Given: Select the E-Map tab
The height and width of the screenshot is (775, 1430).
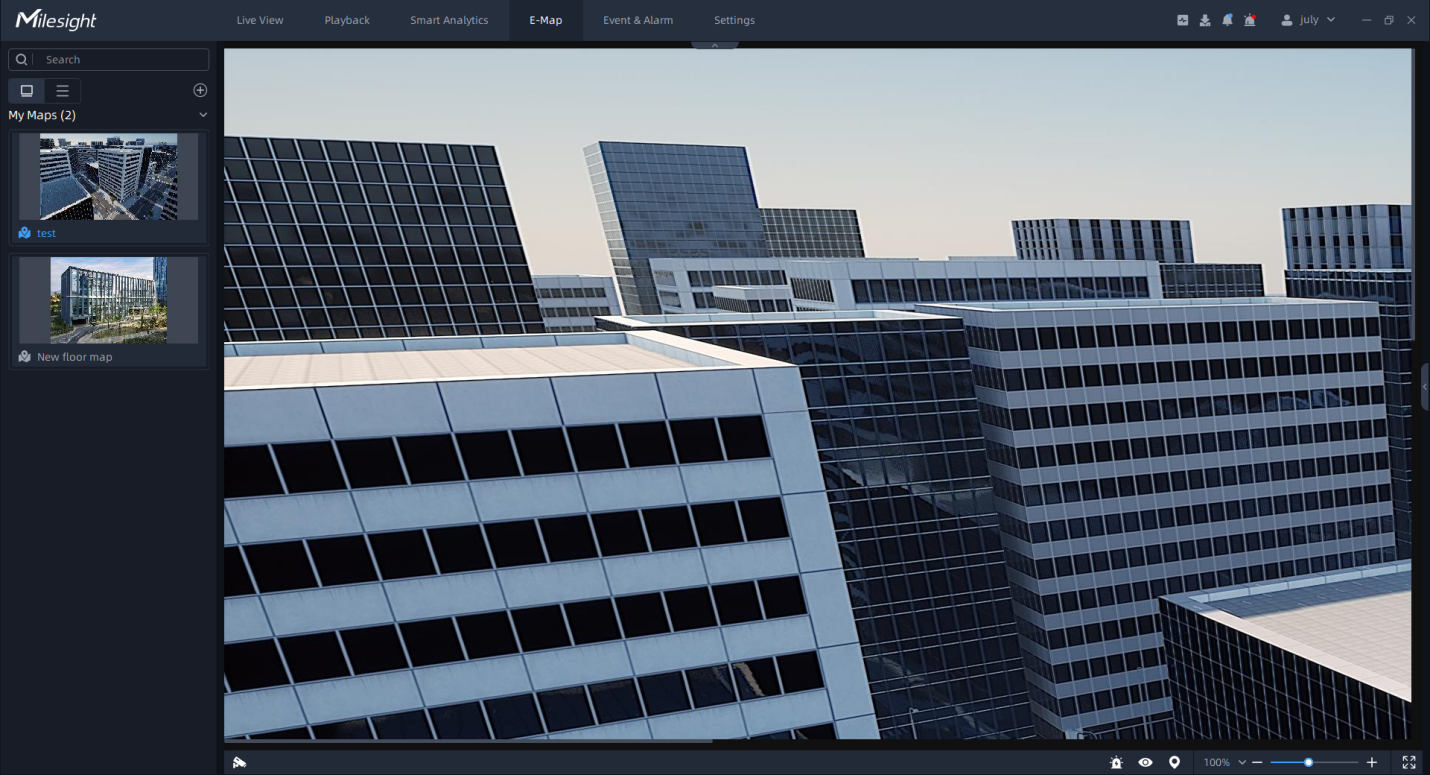Looking at the screenshot, I should pos(546,20).
